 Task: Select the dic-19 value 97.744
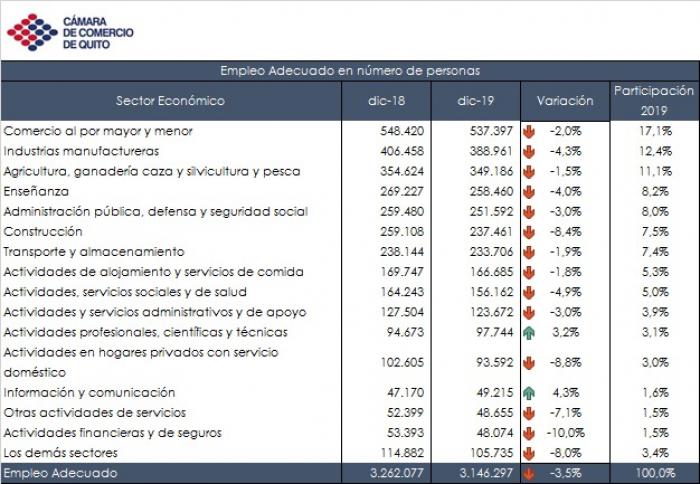point(495,332)
